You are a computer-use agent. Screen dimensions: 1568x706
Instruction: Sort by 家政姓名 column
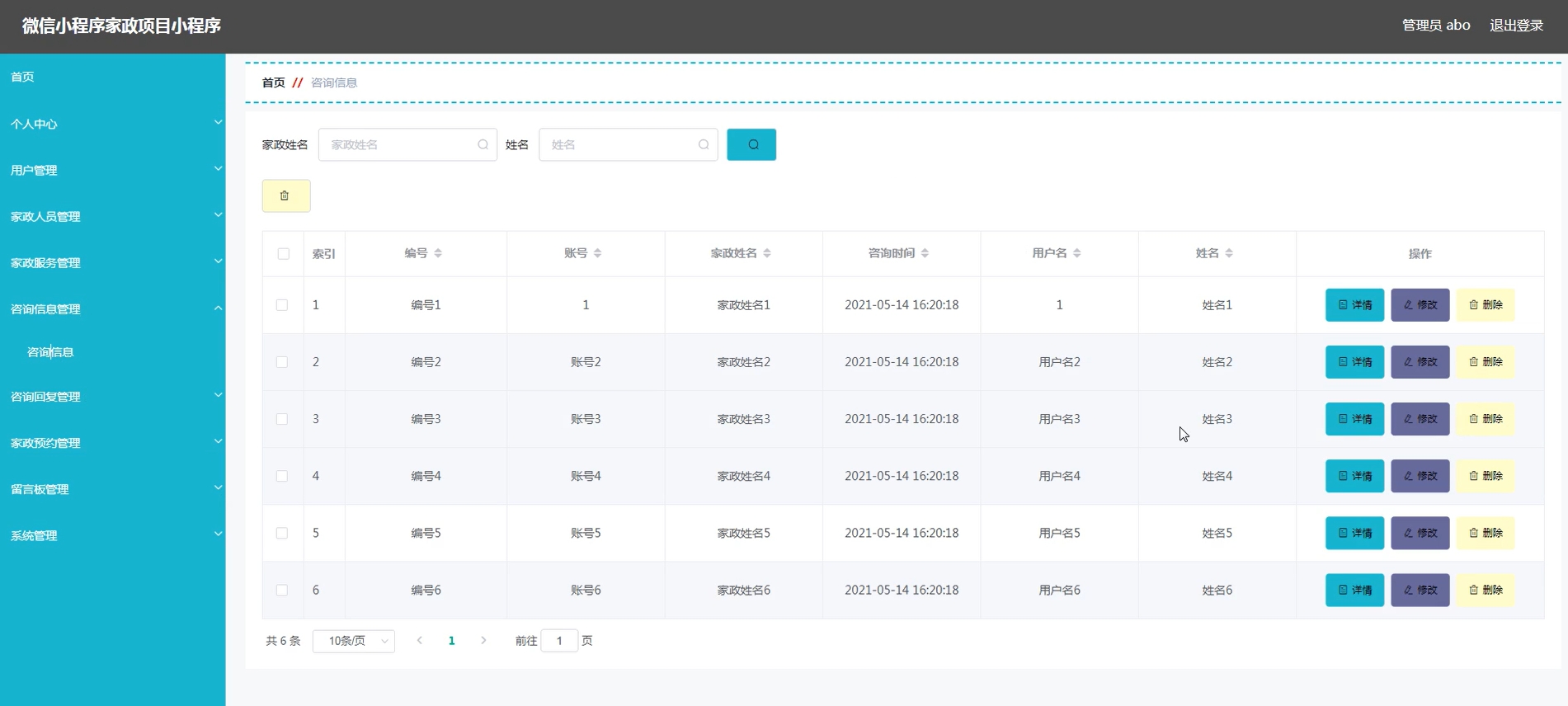tap(767, 253)
